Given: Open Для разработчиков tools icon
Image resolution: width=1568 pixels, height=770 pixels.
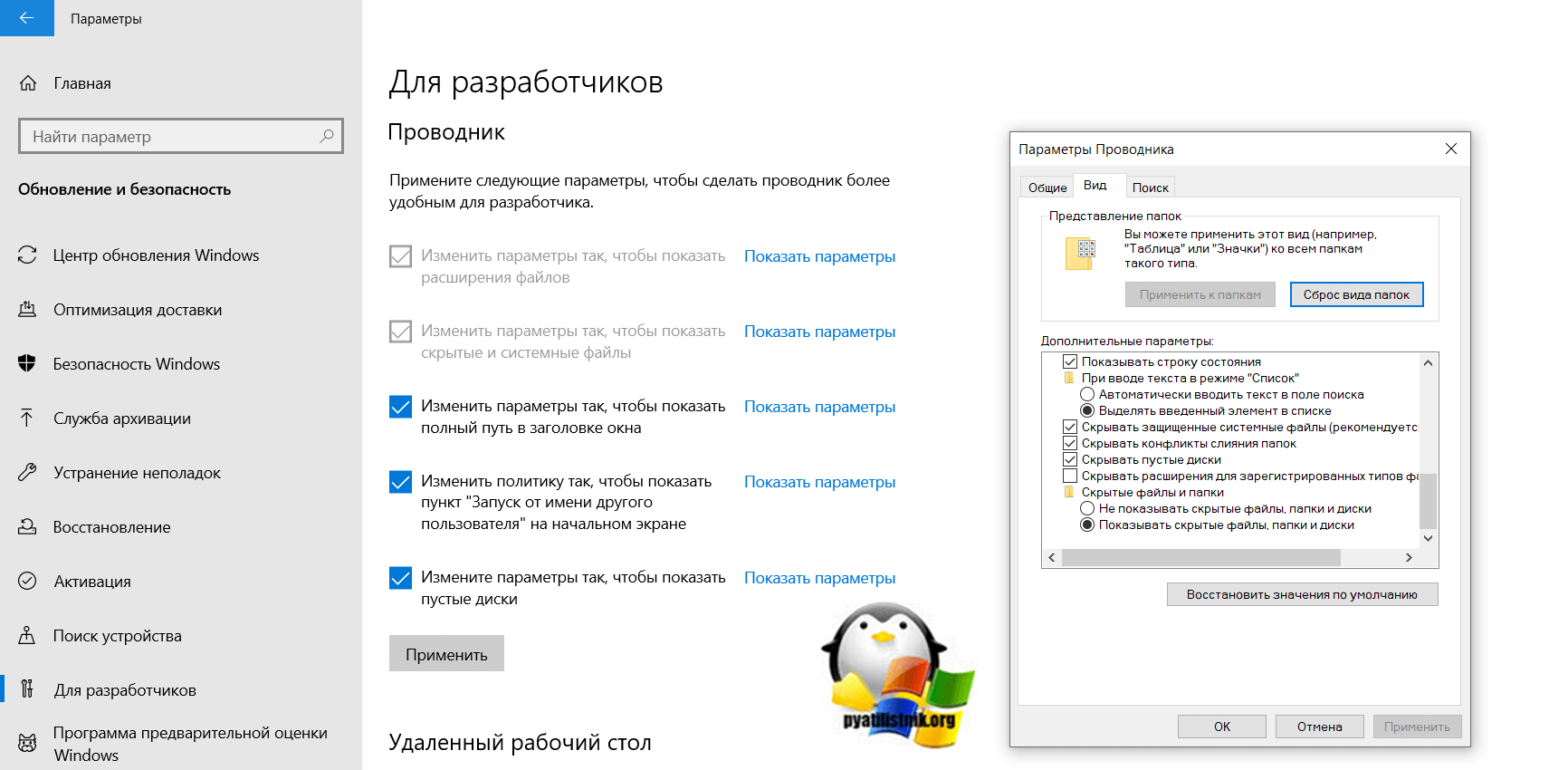Looking at the screenshot, I should click(27, 689).
